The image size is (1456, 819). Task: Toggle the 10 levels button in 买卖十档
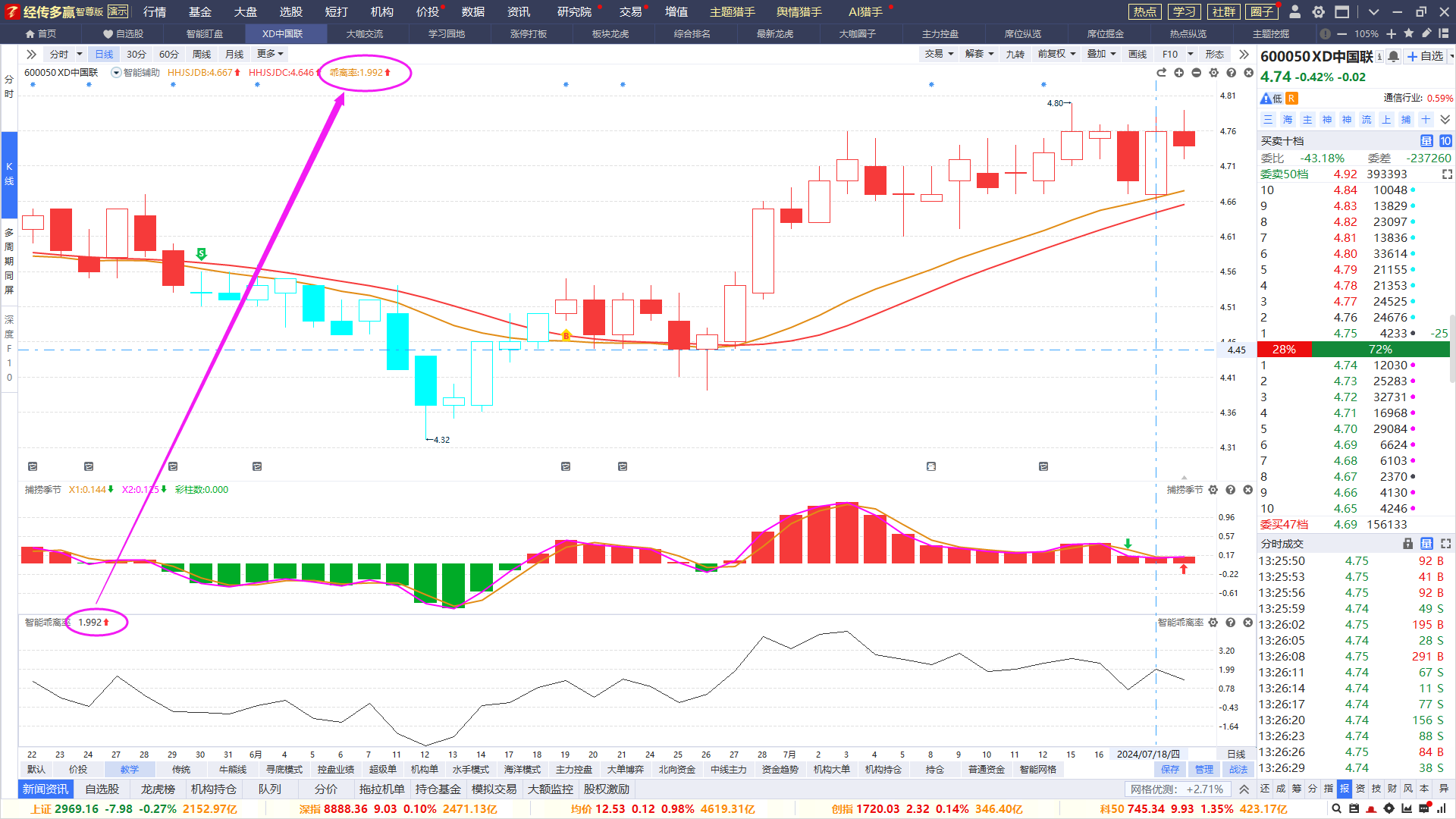click(x=1445, y=141)
